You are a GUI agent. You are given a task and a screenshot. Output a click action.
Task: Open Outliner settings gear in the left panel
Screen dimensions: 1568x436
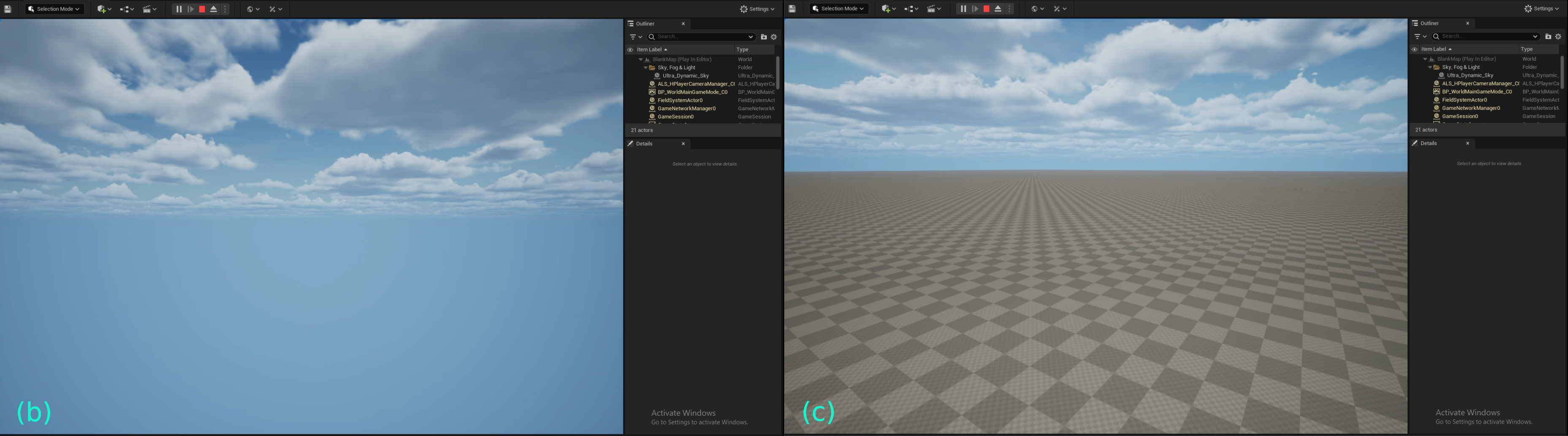click(x=773, y=37)
